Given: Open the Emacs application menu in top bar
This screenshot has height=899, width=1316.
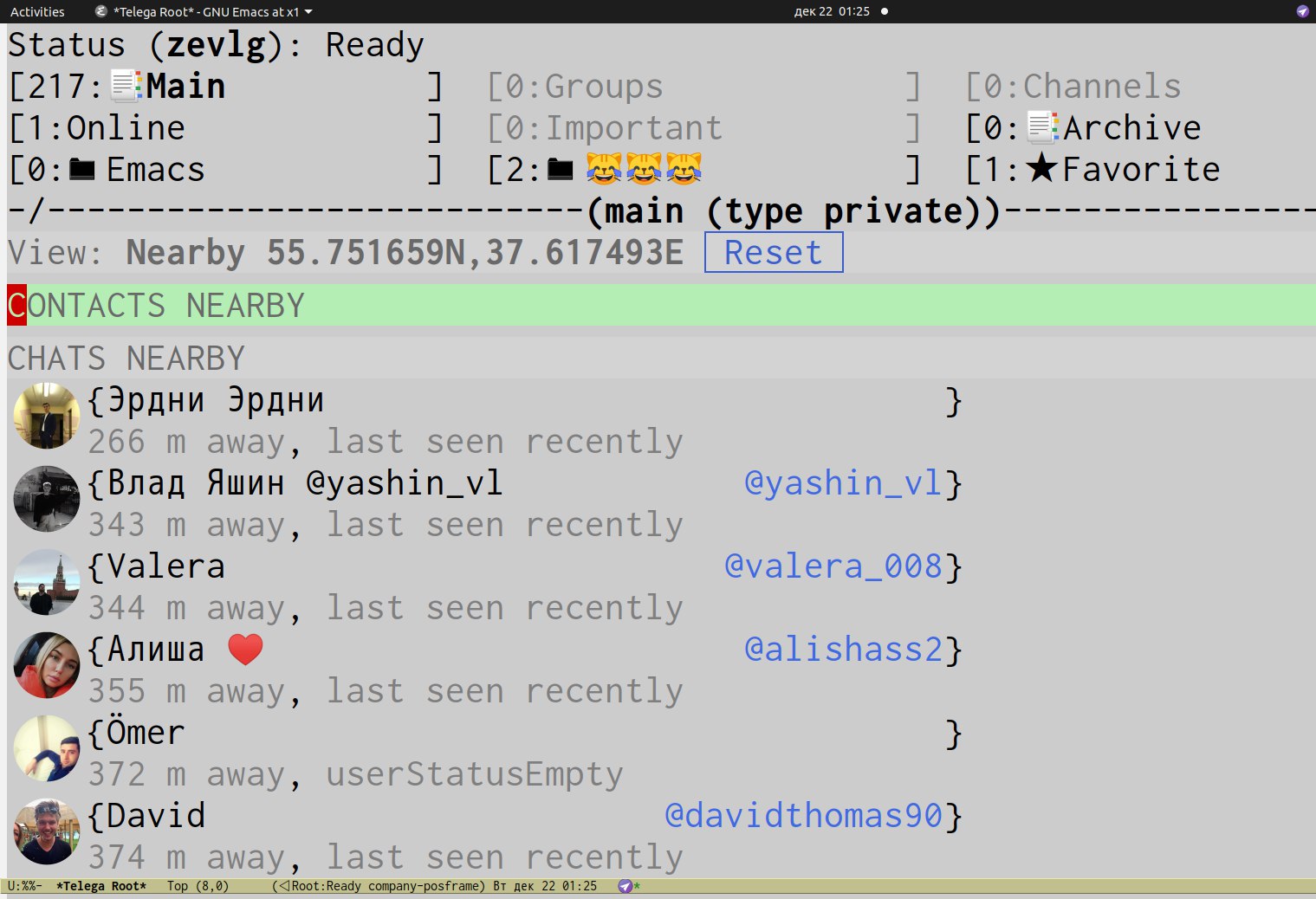Looking at the screenshot, I should click(204, 12).
